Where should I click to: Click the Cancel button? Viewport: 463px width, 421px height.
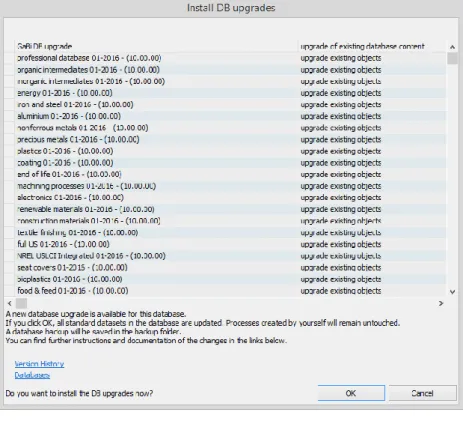pyautogui.click(x=422, y=393)
